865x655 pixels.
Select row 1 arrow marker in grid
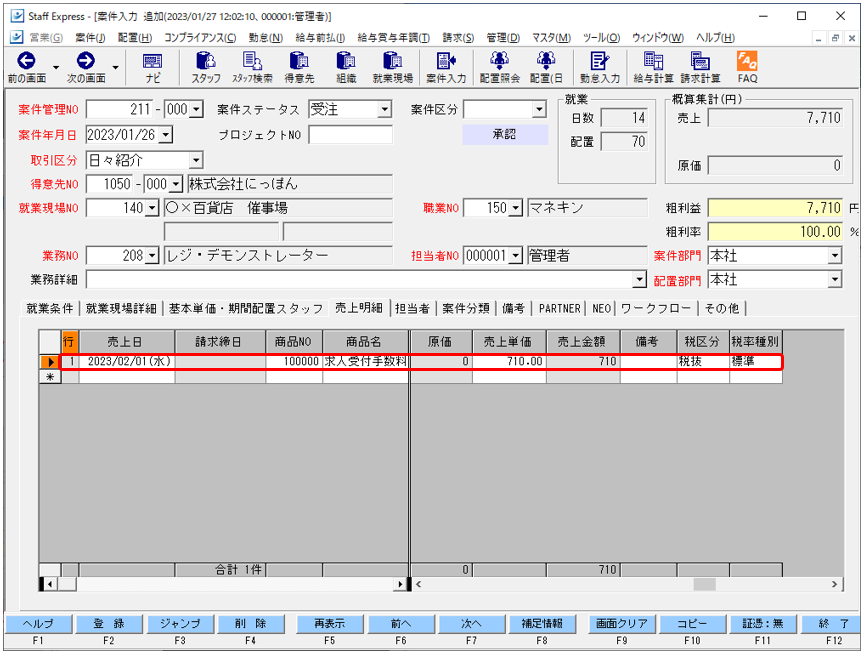click(x=50, y=362)
